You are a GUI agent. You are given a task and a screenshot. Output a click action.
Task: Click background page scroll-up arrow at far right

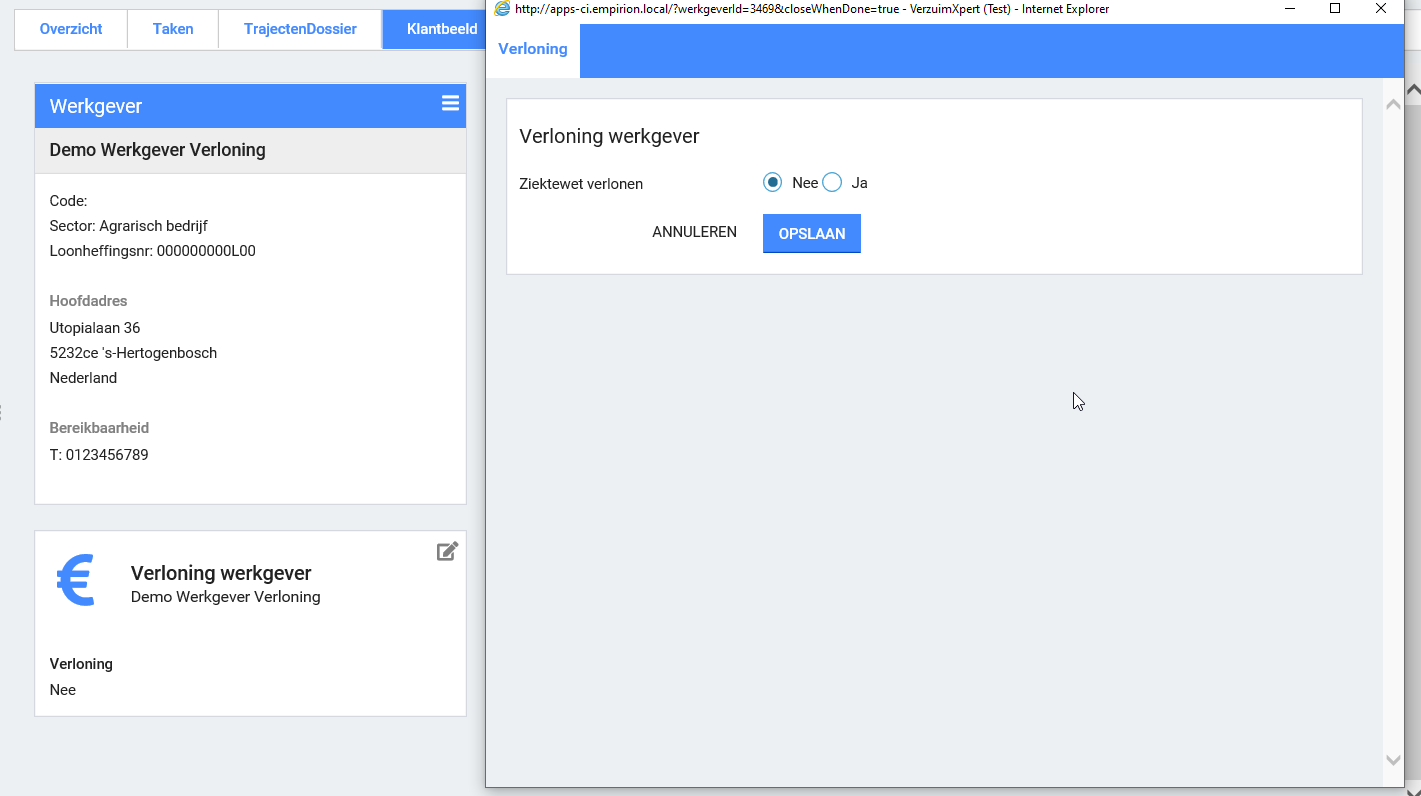pos(1413,89)
